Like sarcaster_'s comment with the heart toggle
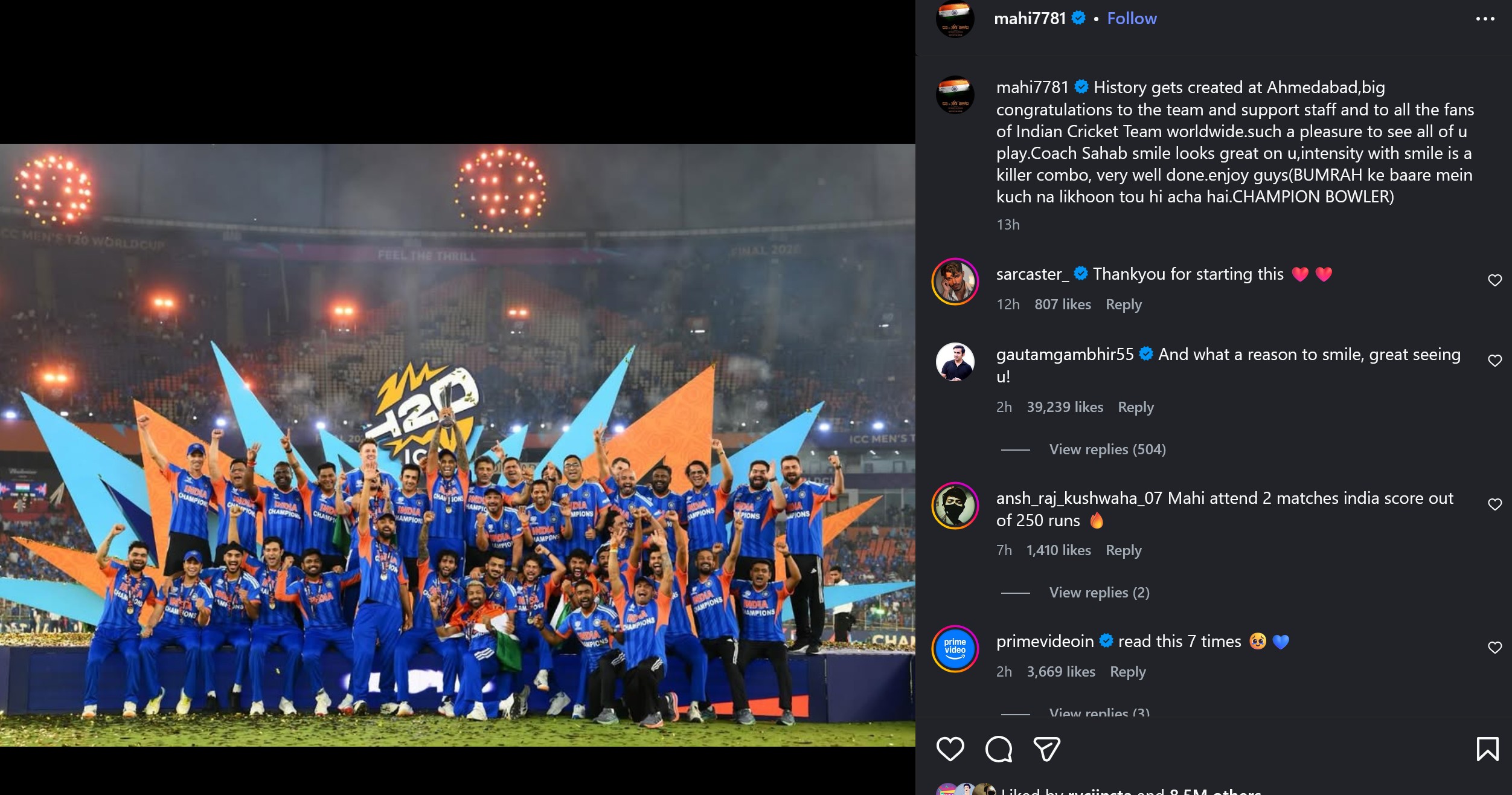This screenshot has width=1512, height=795. coord(1496,280)
